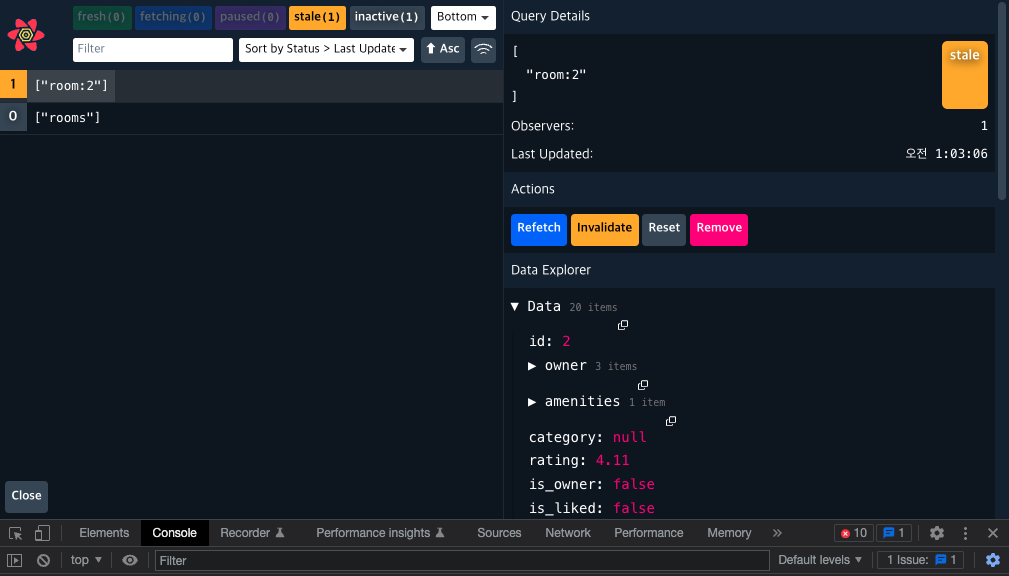Click the is_liked value false
Viewport: 1009px width, 576px height.
(x=634, y=508)
